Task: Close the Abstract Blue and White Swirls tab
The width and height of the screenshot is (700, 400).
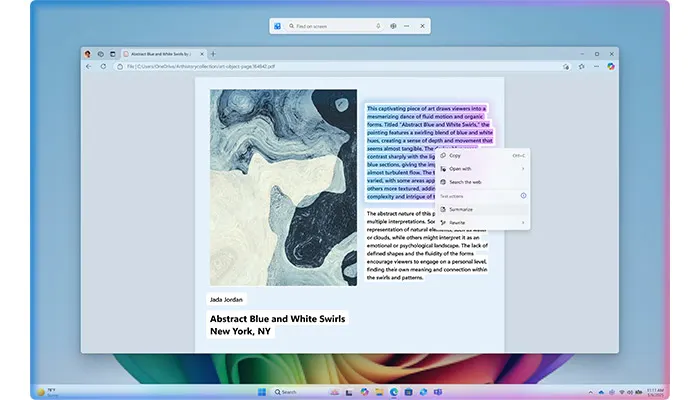Action: point(202,54)
